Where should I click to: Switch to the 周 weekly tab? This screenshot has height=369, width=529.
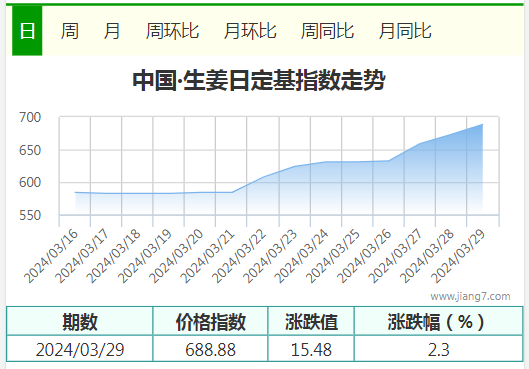click(x=70, y=31)
